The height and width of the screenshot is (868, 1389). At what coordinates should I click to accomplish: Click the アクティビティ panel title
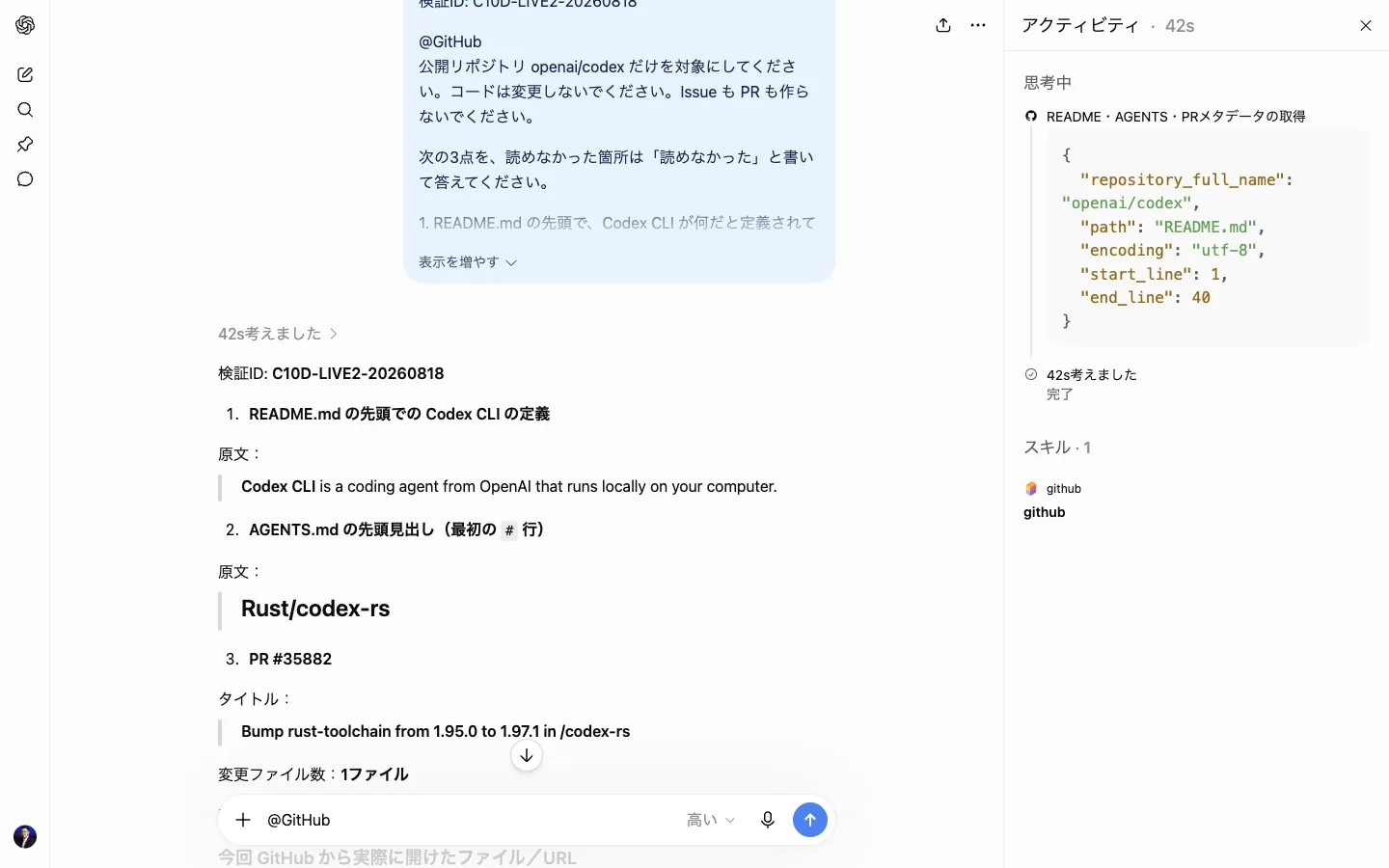[1080, 26]
